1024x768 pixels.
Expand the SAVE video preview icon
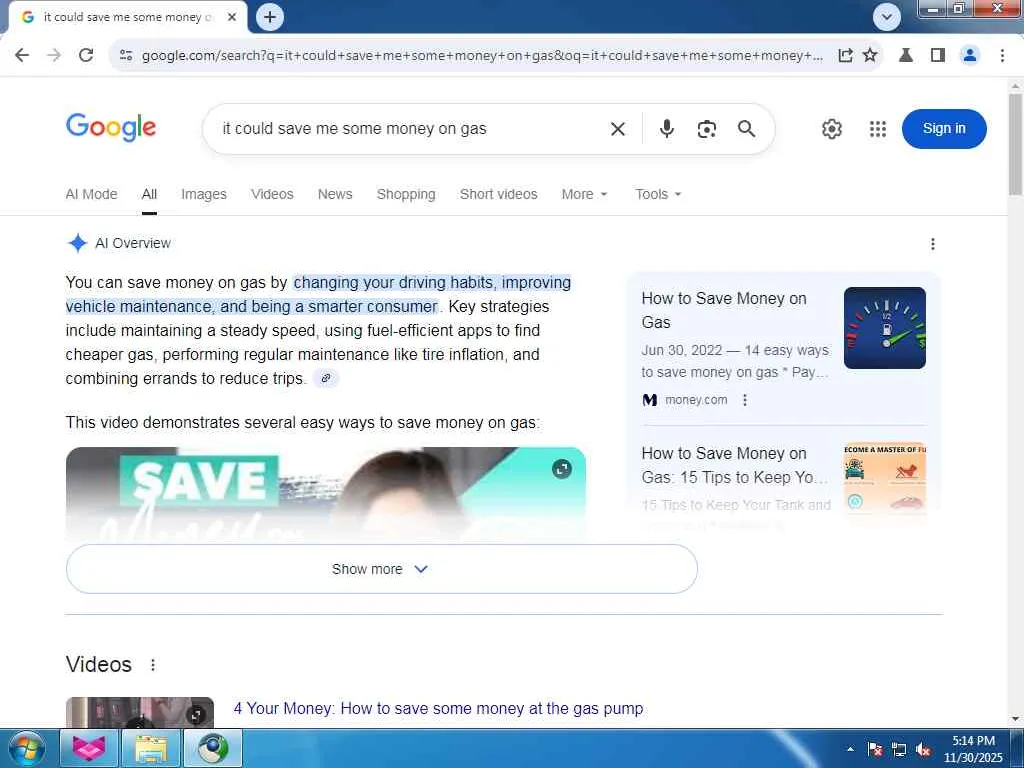[562, 469]
